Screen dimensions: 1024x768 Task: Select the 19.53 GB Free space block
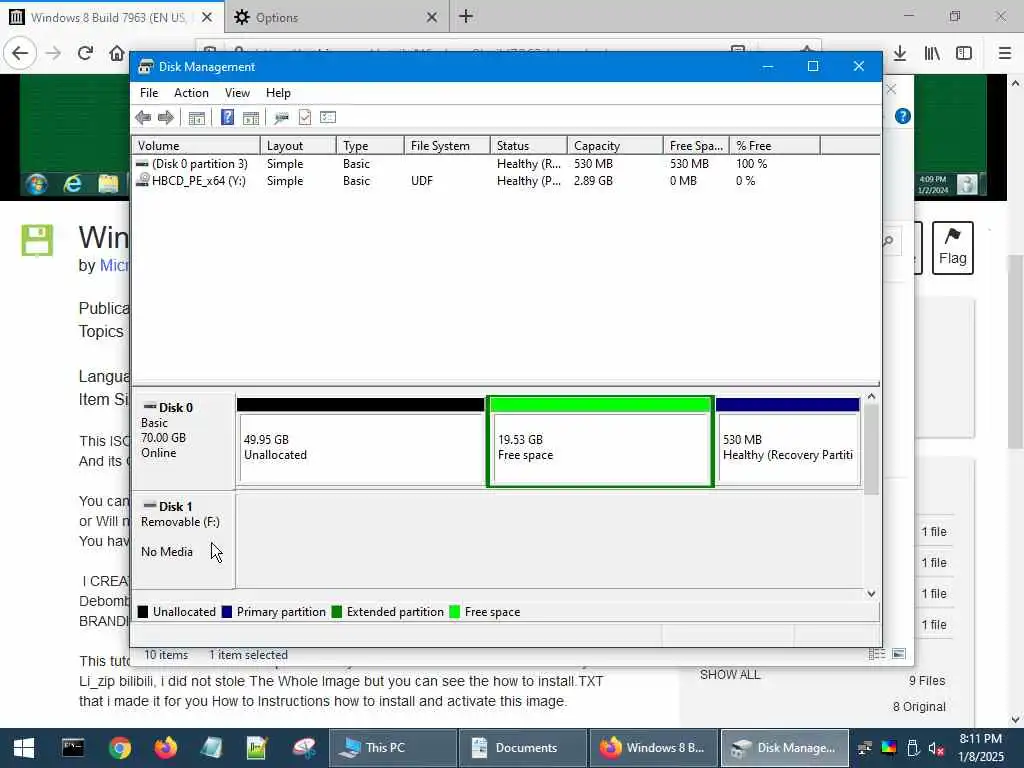600,441
